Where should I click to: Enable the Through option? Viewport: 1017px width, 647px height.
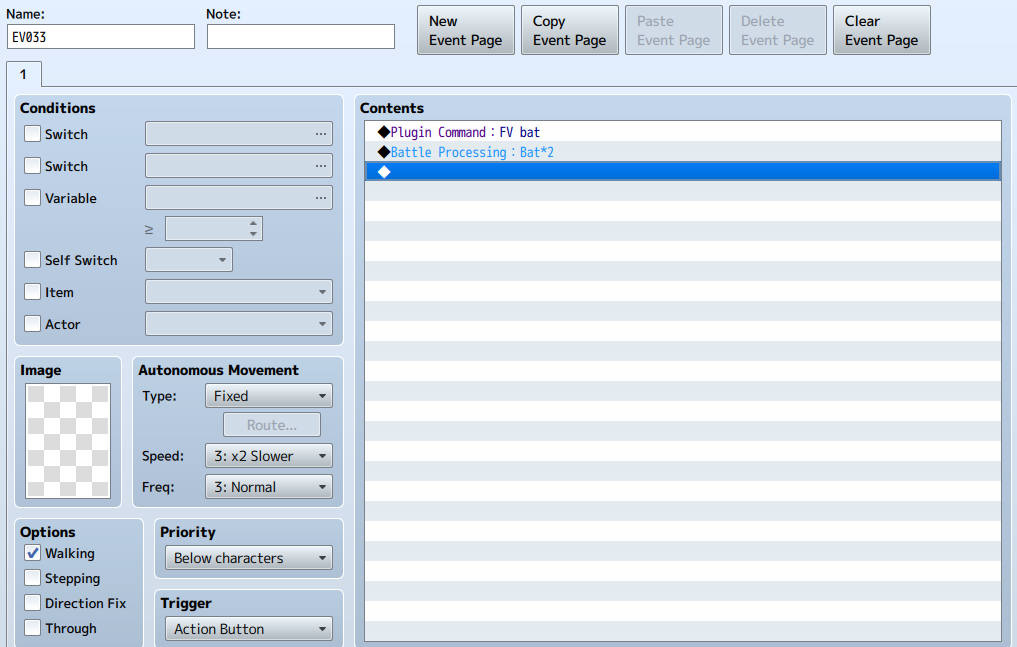pyautogui.click(x=32, y=628)
